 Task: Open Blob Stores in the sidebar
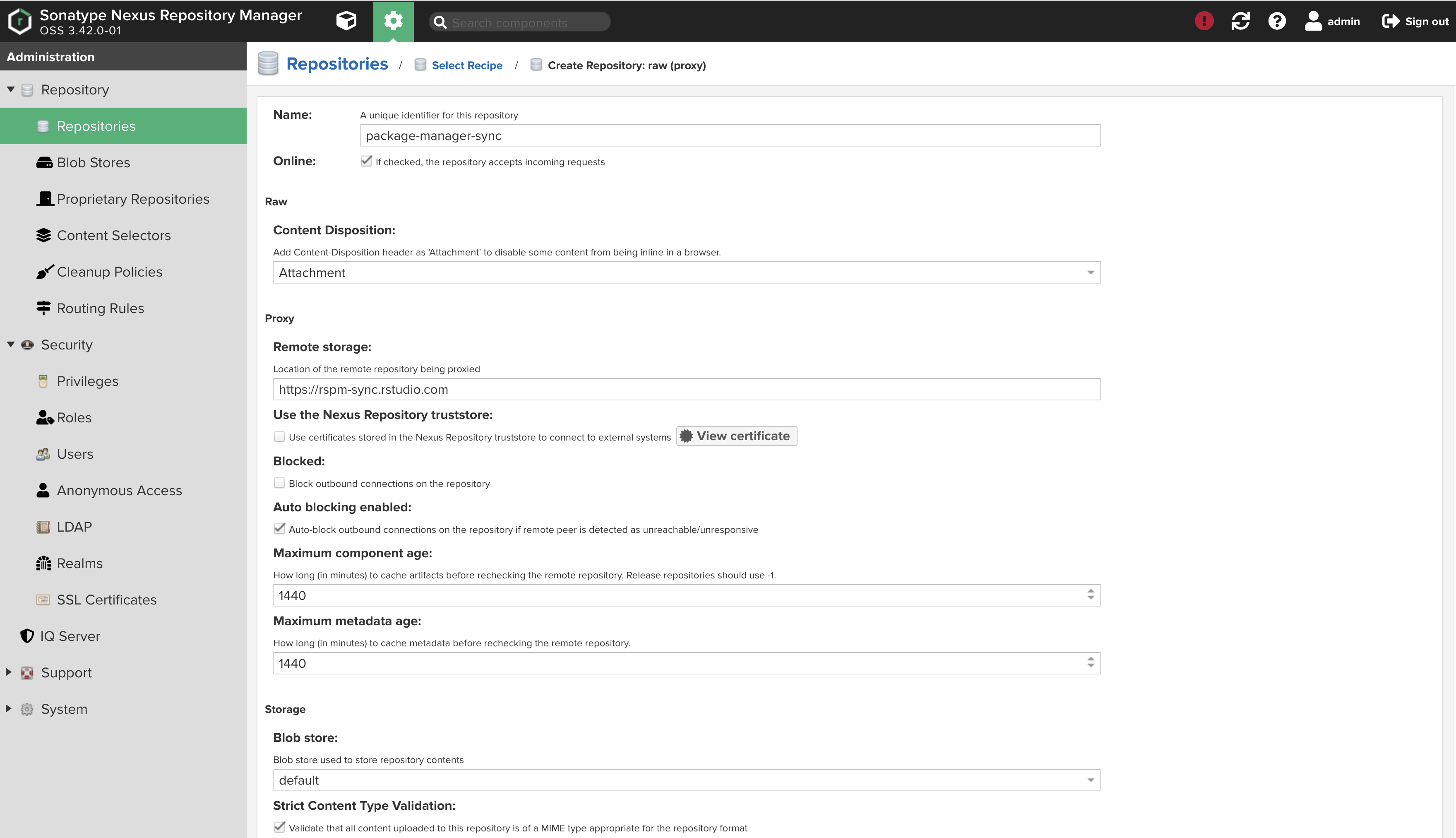(93, 163)
